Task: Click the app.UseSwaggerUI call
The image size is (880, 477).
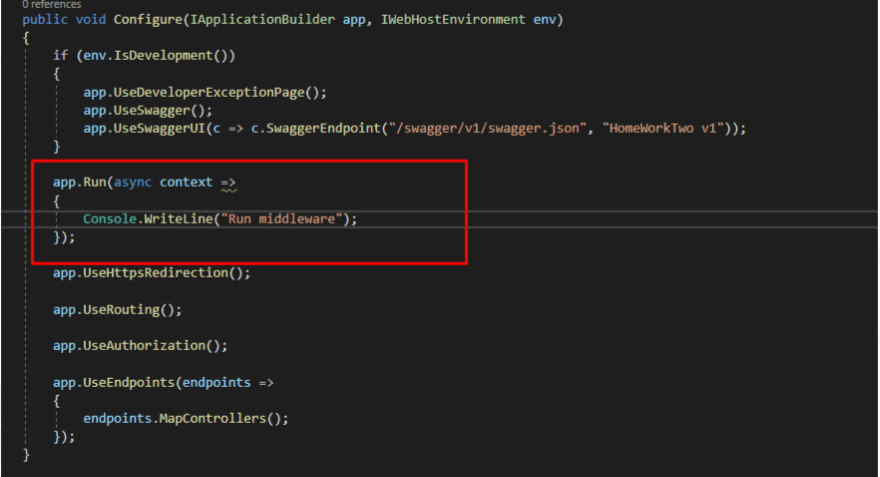Action: pyautogui.click(x=144, y=129)
